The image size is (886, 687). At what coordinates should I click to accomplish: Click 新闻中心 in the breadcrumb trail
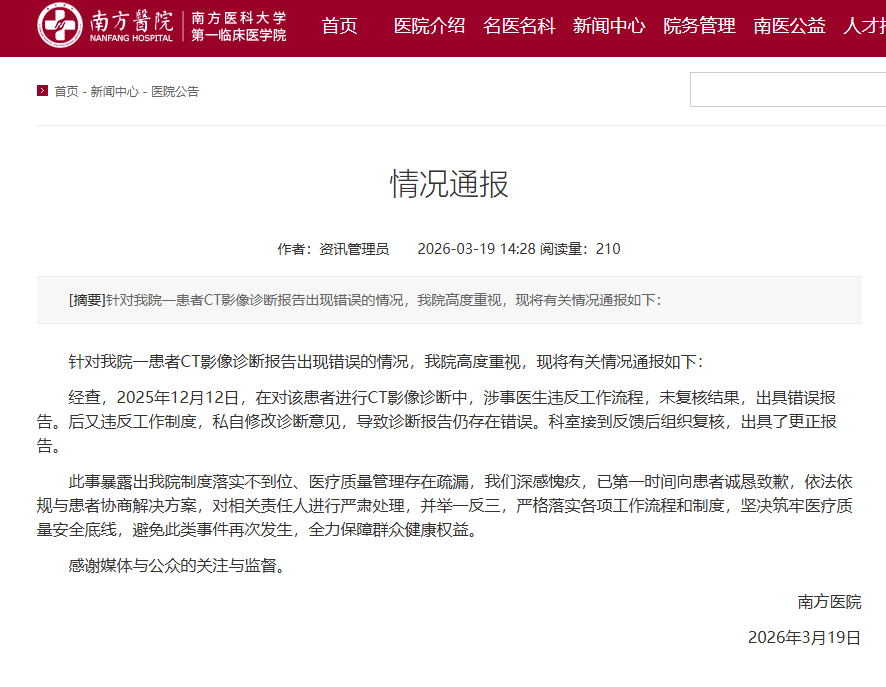pyautogui.click(x=114, y=91)
